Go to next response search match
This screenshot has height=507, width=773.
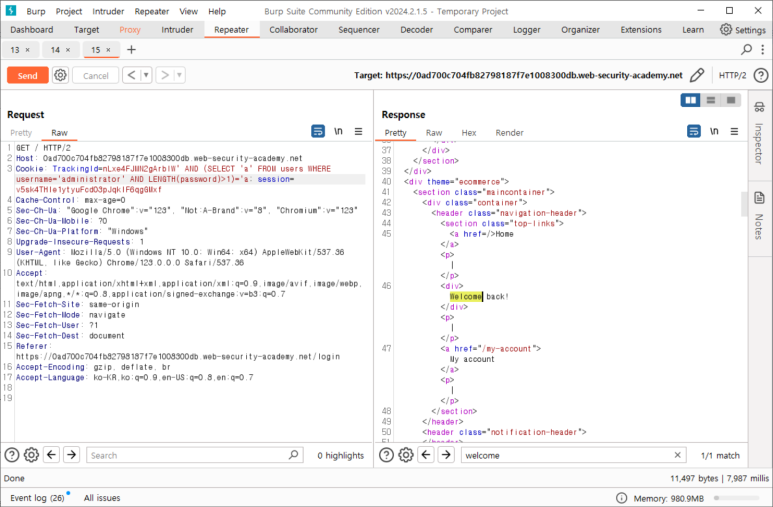point(446,455)
